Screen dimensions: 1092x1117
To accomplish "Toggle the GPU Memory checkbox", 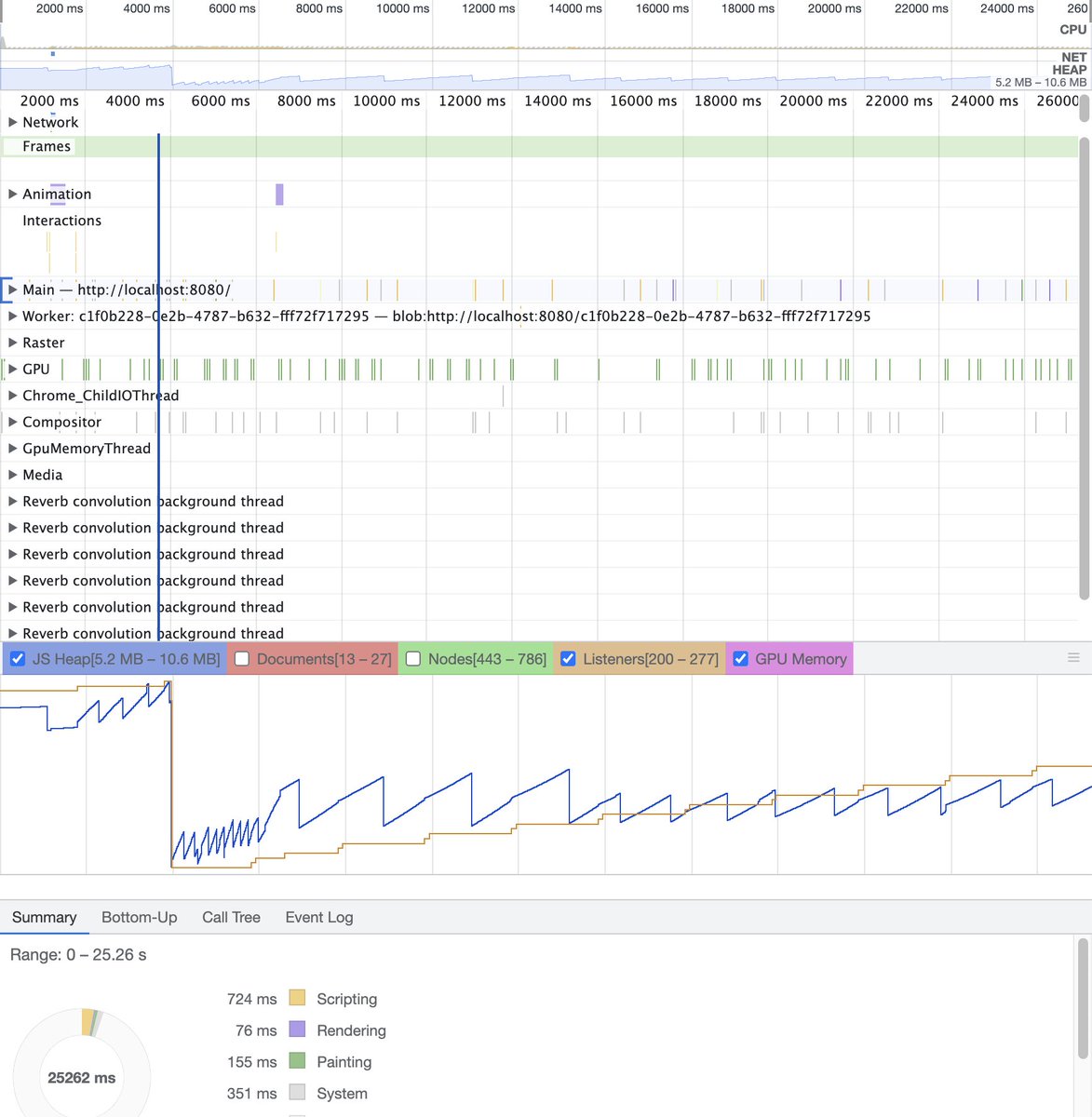I will (740, 659).
